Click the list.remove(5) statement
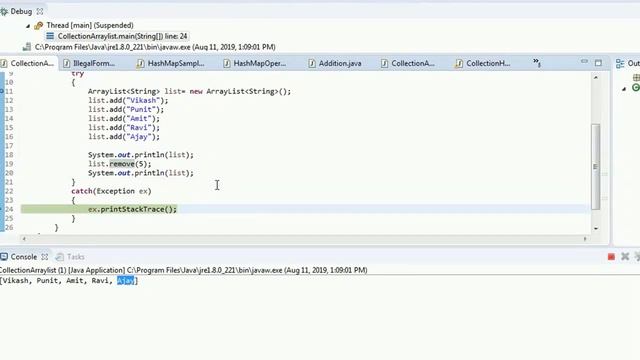Image resolution: width=640 pixels, height=360 pixels. pyautogui.click(x=120, y=164)
